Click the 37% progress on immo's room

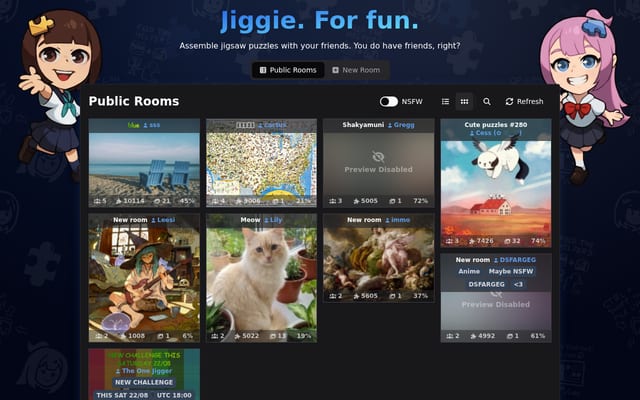click(x=420, y=296)
